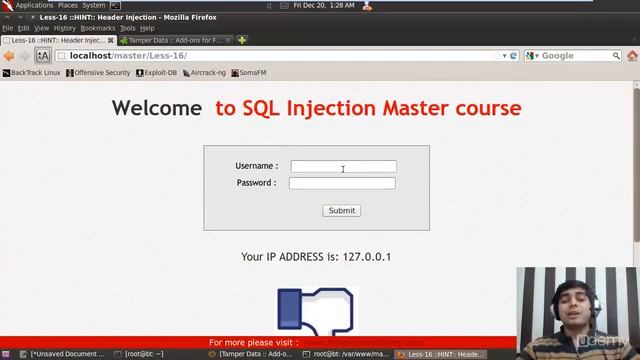The height and width of the screenshot is (360, 640).
Task: Click the mail envelope icon in top panel
Action: [x=284, y=6]
